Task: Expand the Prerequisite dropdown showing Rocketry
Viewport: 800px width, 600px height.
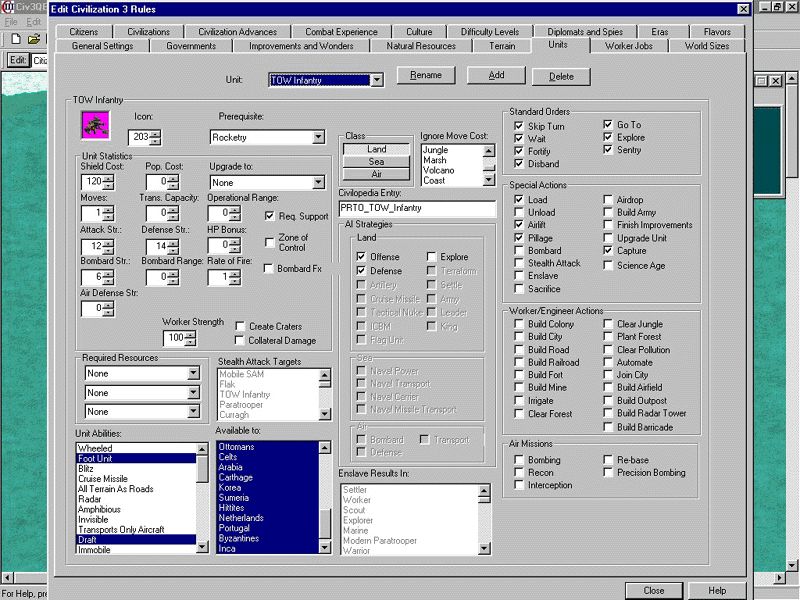Action: pos(318,137)
